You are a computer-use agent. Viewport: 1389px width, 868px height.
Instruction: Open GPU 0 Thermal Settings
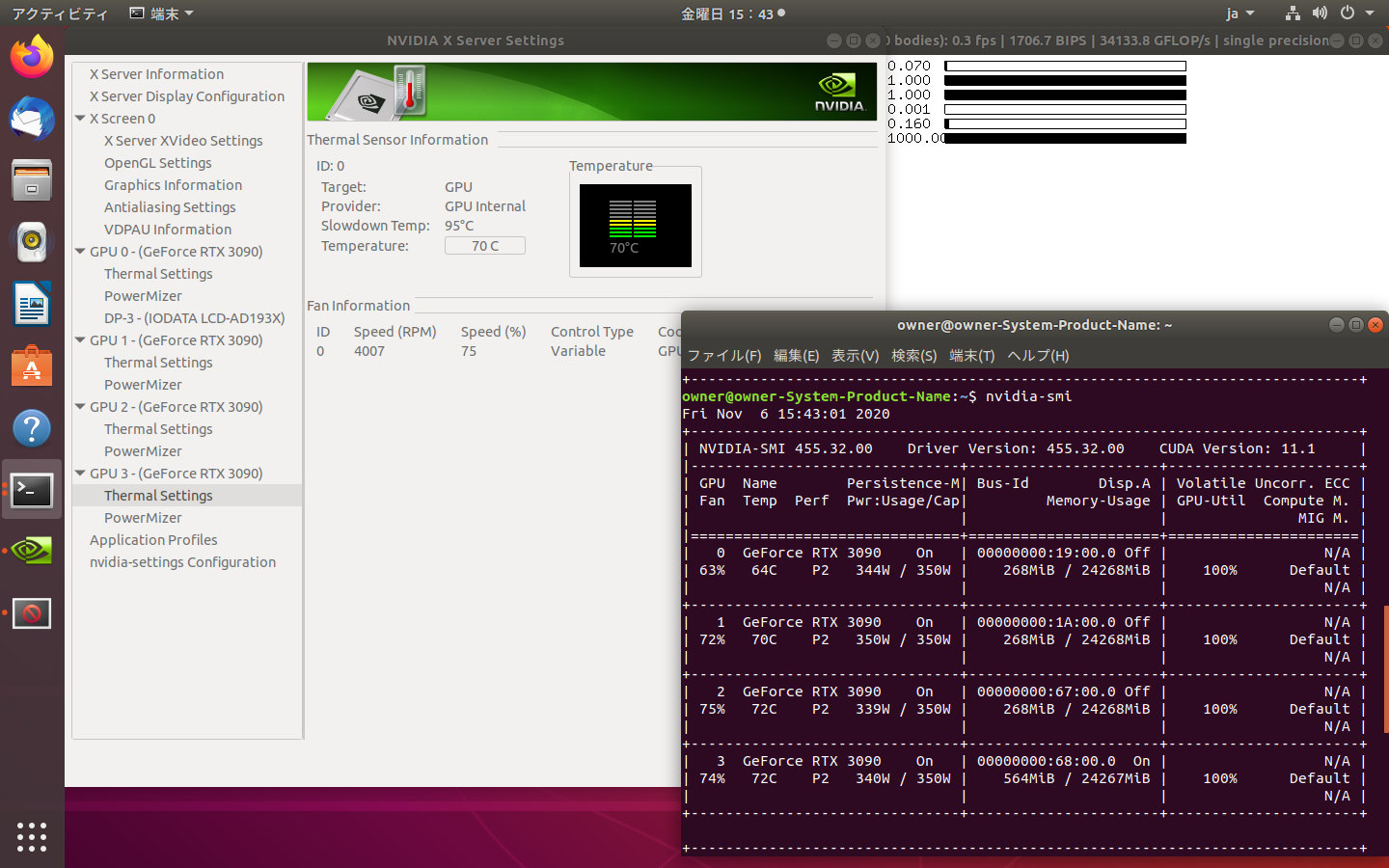point(158,274)
